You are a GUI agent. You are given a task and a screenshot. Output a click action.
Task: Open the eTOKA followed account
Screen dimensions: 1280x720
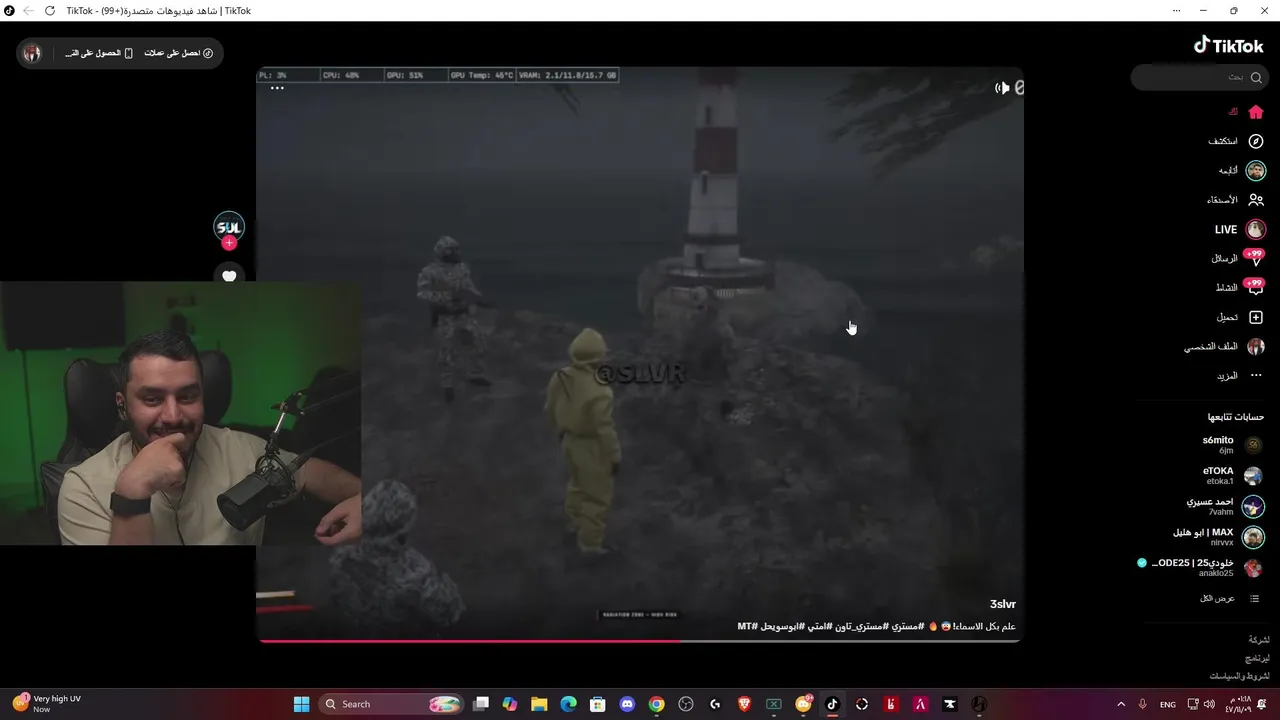pyautogui.click(x=1232, y=476)
